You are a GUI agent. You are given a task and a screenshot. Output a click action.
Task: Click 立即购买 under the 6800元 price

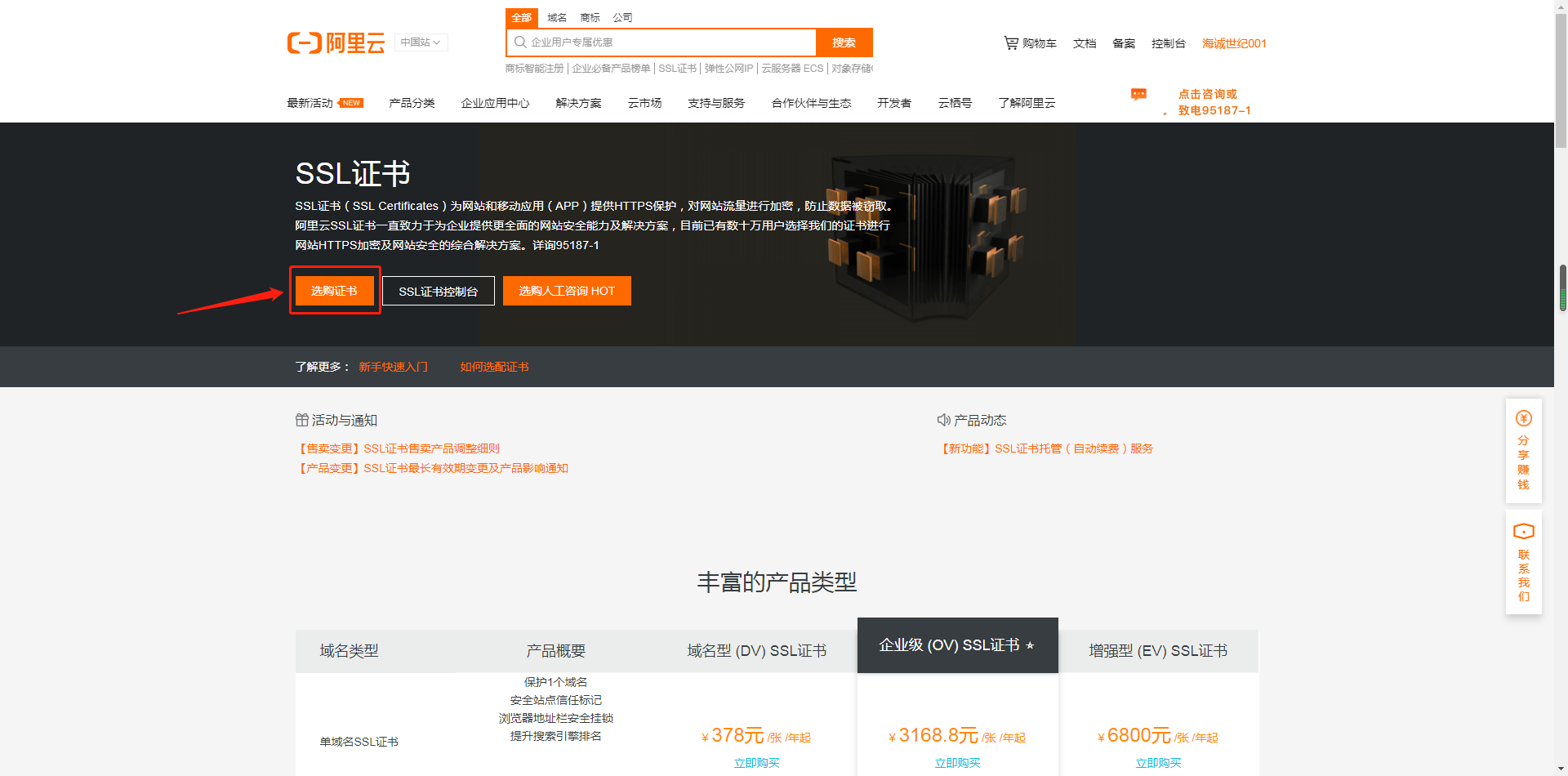[x=1158, y=763]
